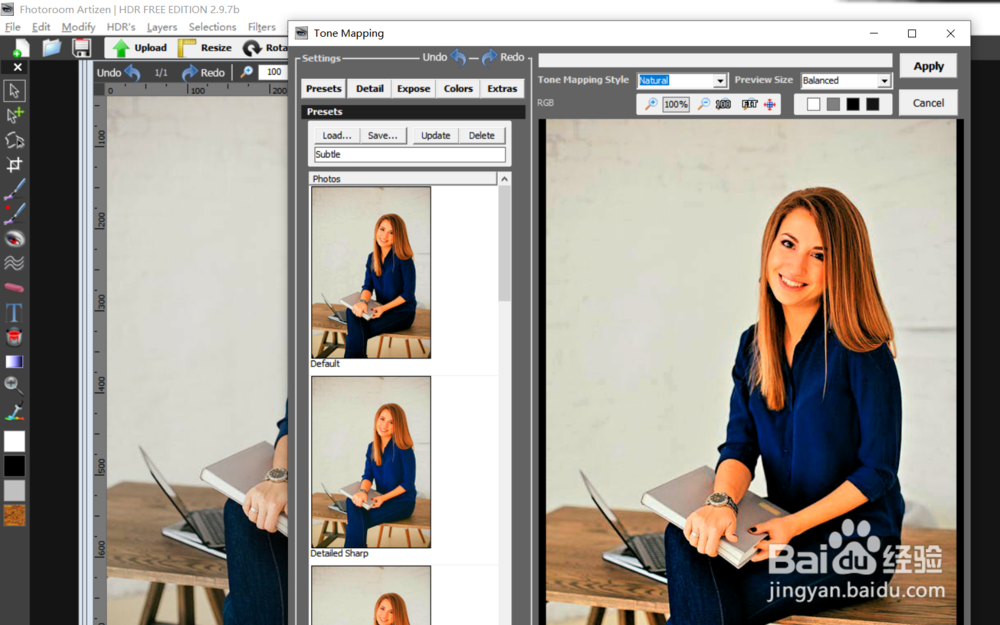Viewport: 1000px width, 625px height.
Task: Select the Detailed Sharp preset thumbnail
Action: tap(371, 462)
